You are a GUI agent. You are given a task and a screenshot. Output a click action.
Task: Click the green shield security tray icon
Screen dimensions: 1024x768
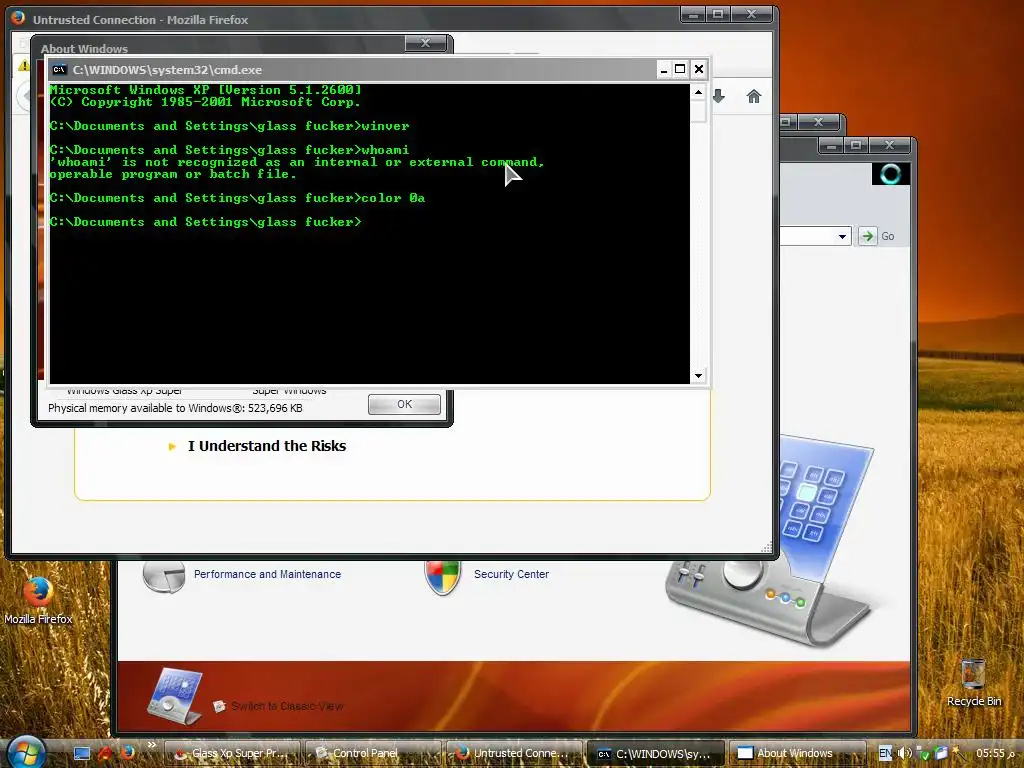923,754
